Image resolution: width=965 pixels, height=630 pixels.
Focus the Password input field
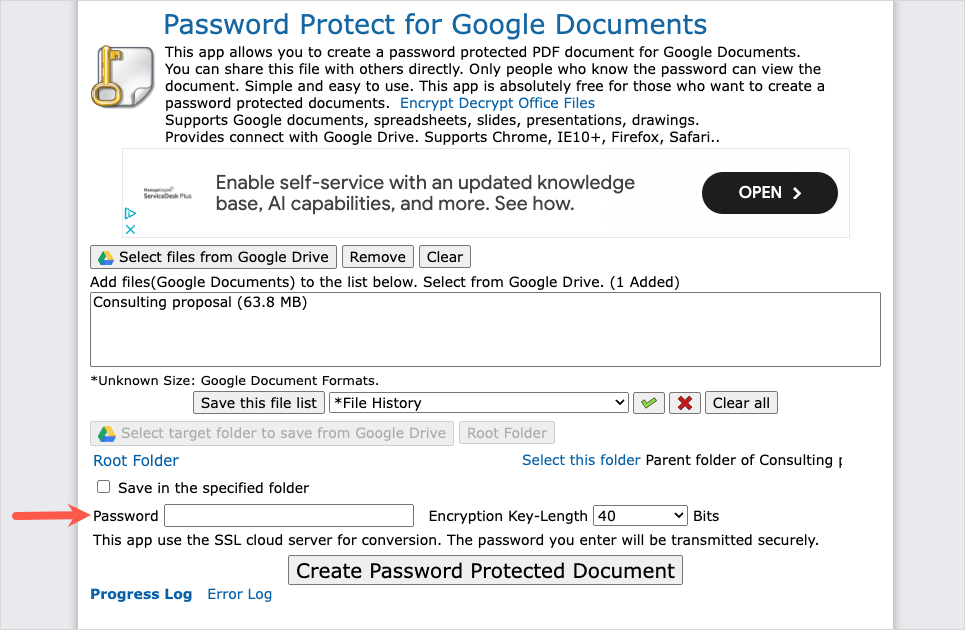click(x=289, y=516)
